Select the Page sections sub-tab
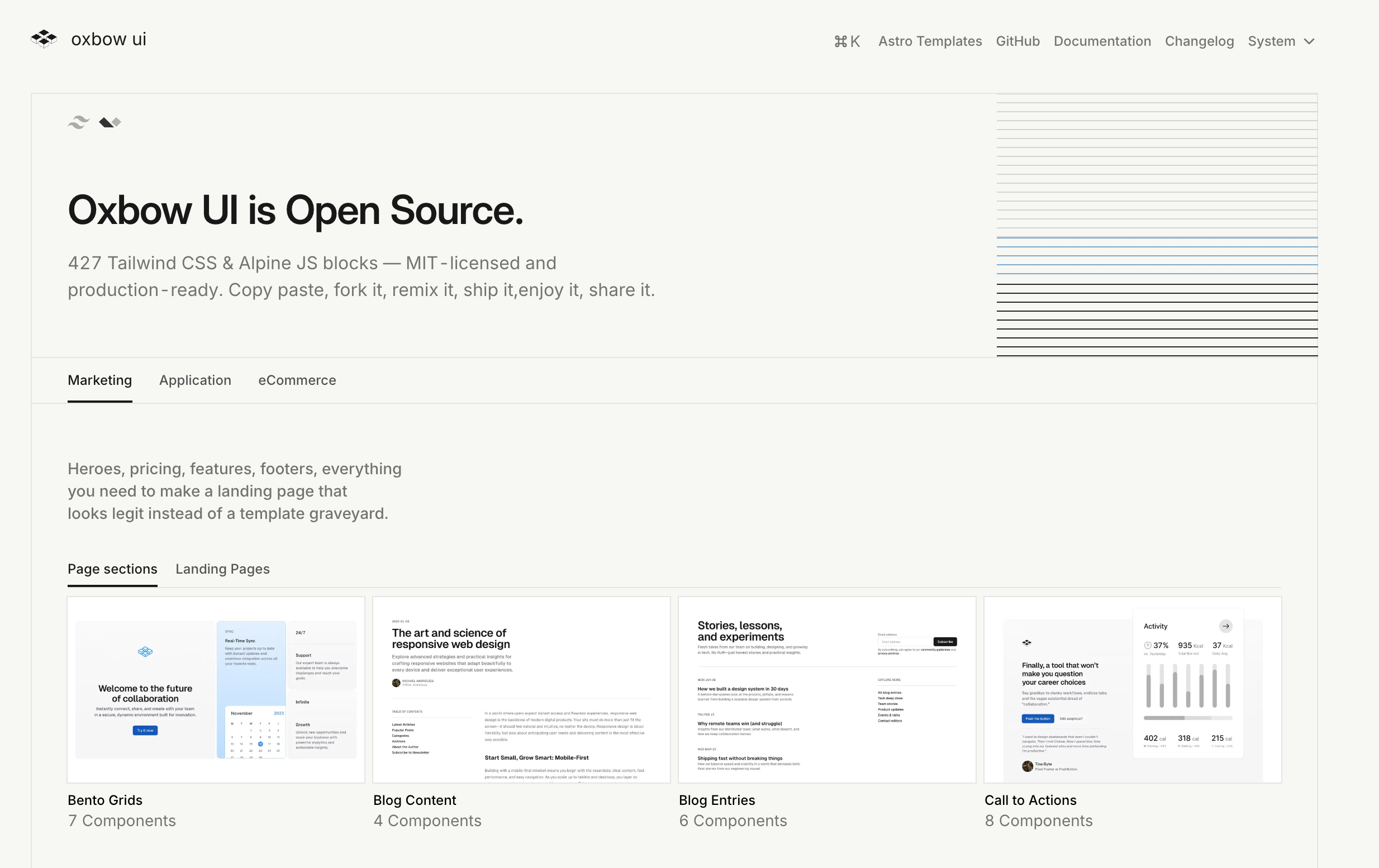This screenshot has height=868, width=1379. click(x=112, y=569)
